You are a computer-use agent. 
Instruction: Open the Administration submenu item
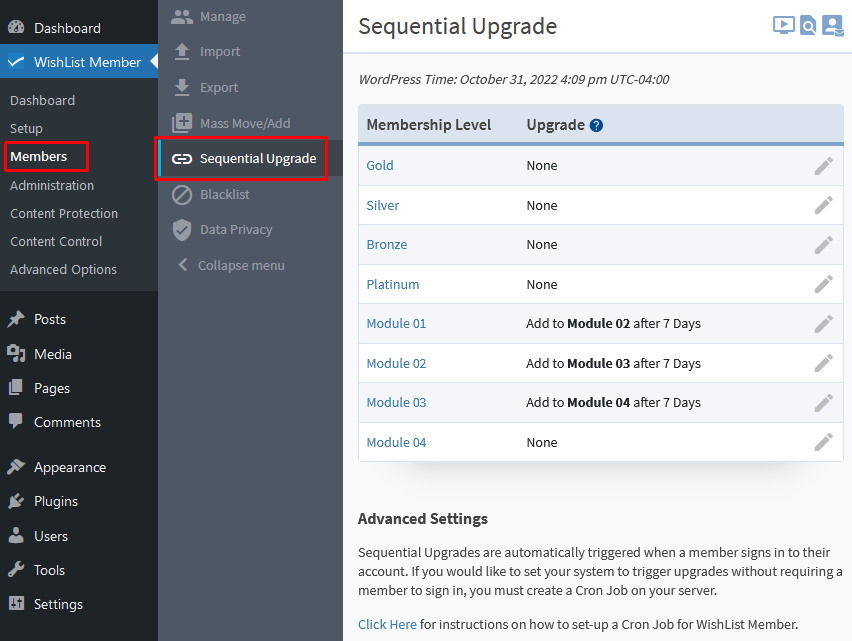coord(52,185)
